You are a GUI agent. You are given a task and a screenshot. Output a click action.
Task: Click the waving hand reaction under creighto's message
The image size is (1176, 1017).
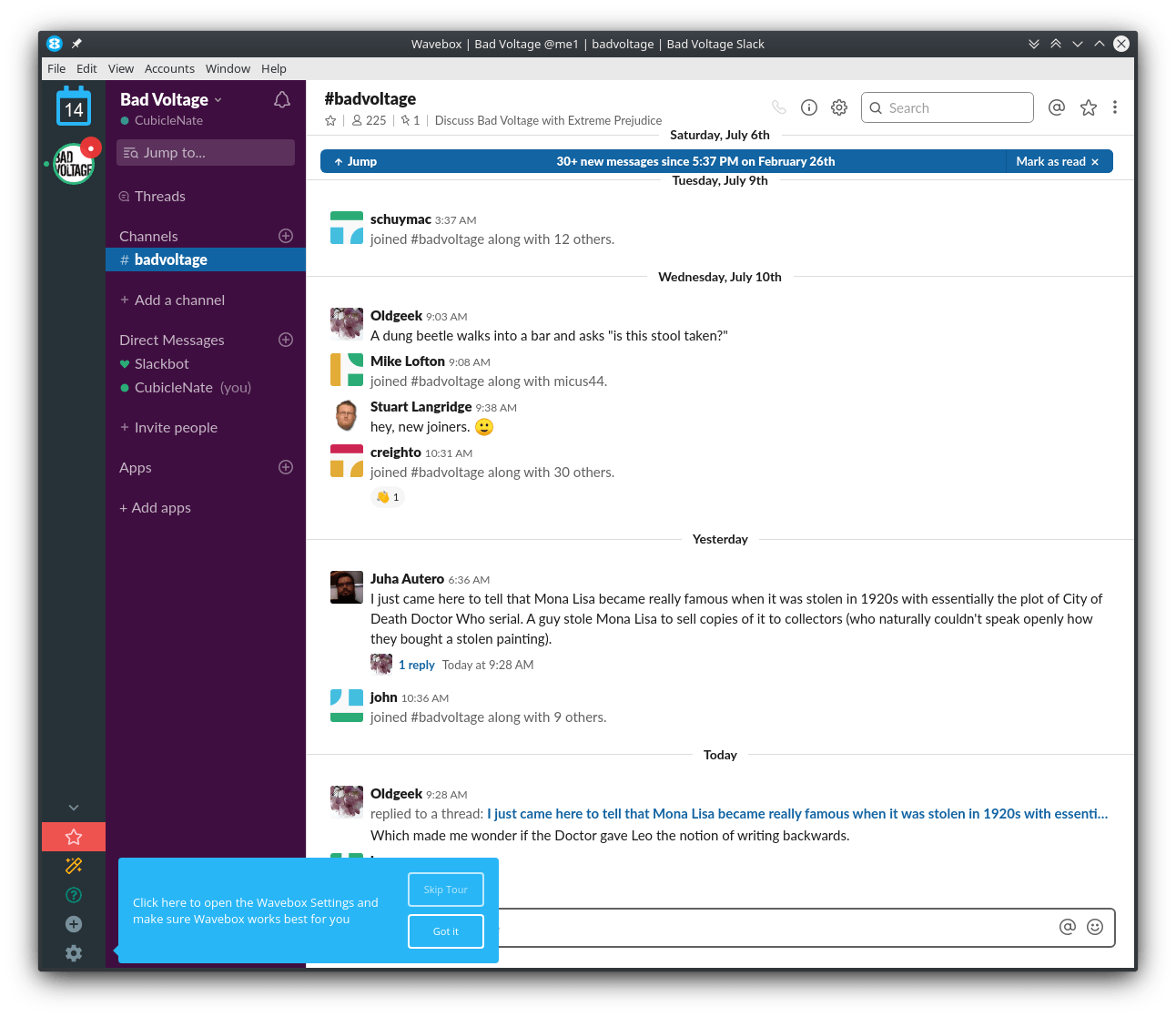coord(388,497)
